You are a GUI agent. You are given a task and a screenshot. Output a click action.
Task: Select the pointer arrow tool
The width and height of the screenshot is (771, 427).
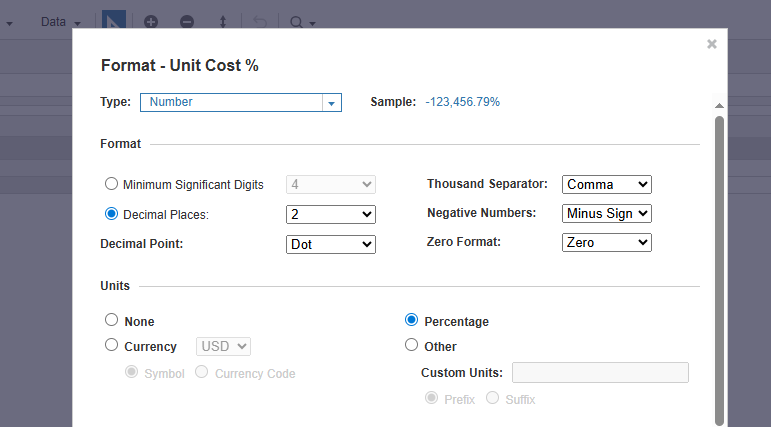(x=114, y=20)
